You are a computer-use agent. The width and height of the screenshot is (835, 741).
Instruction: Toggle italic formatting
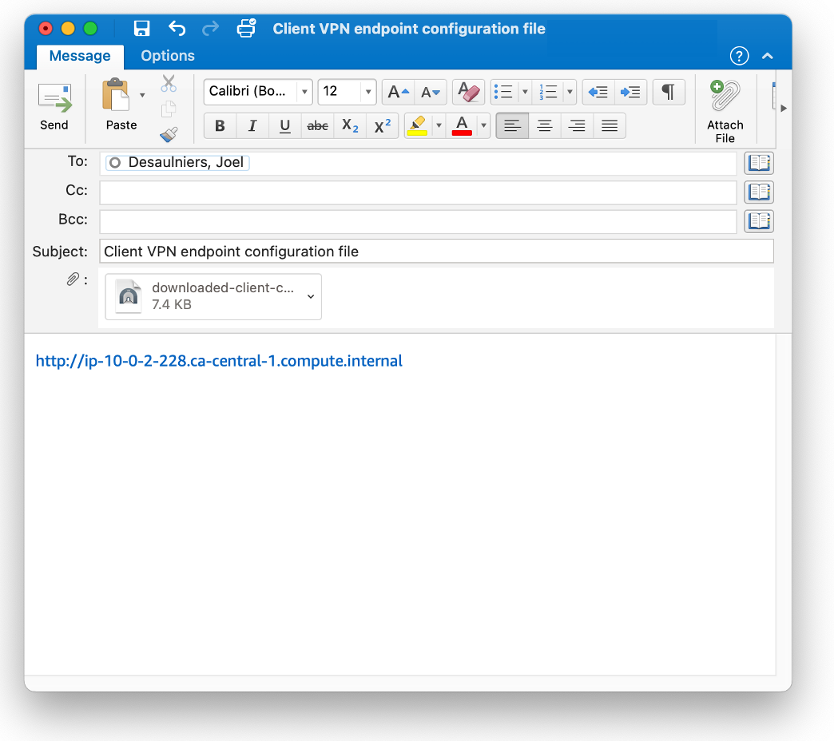252,125
